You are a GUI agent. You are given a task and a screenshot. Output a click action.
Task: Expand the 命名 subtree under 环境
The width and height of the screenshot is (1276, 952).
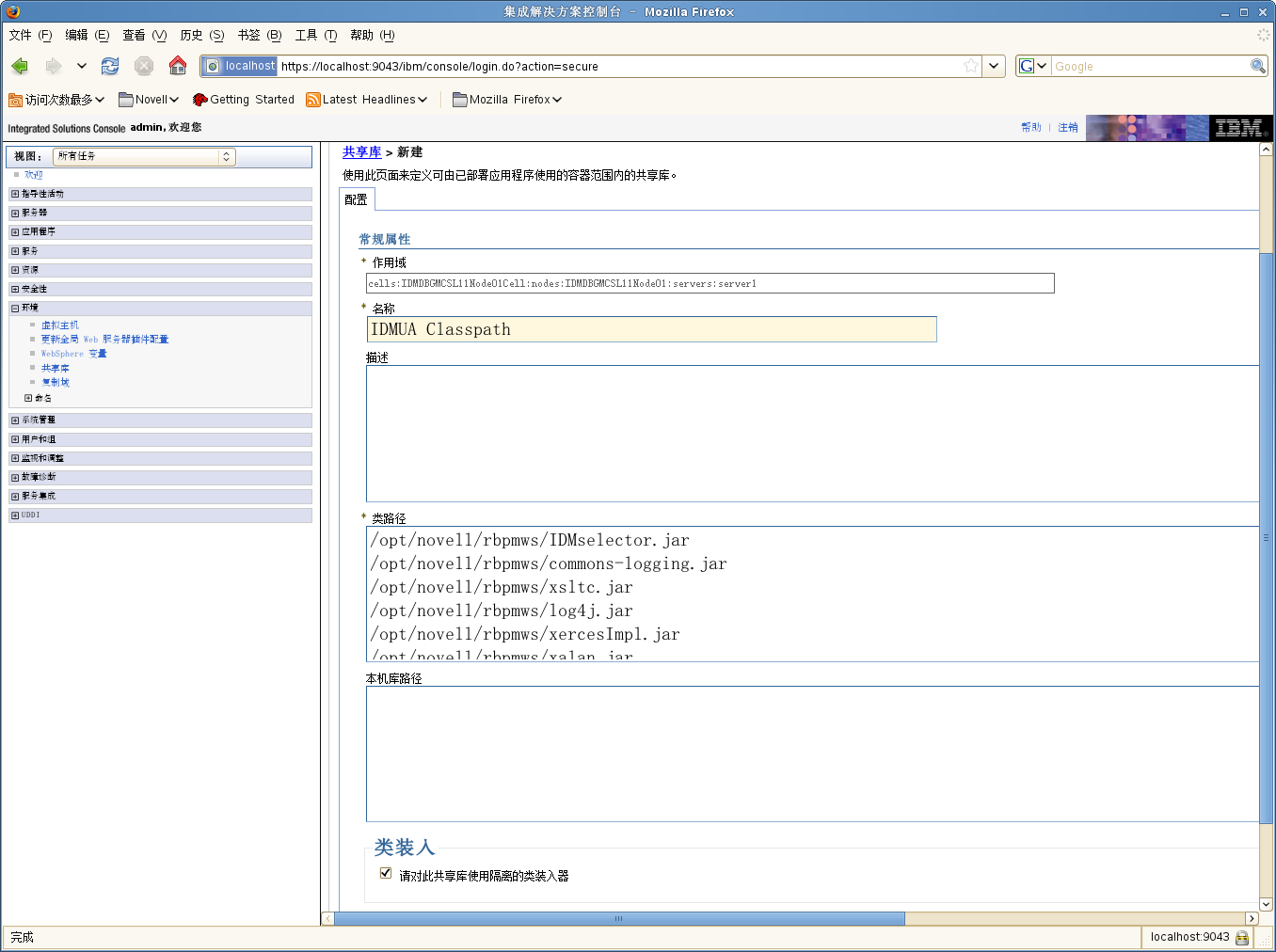point(28,398)
